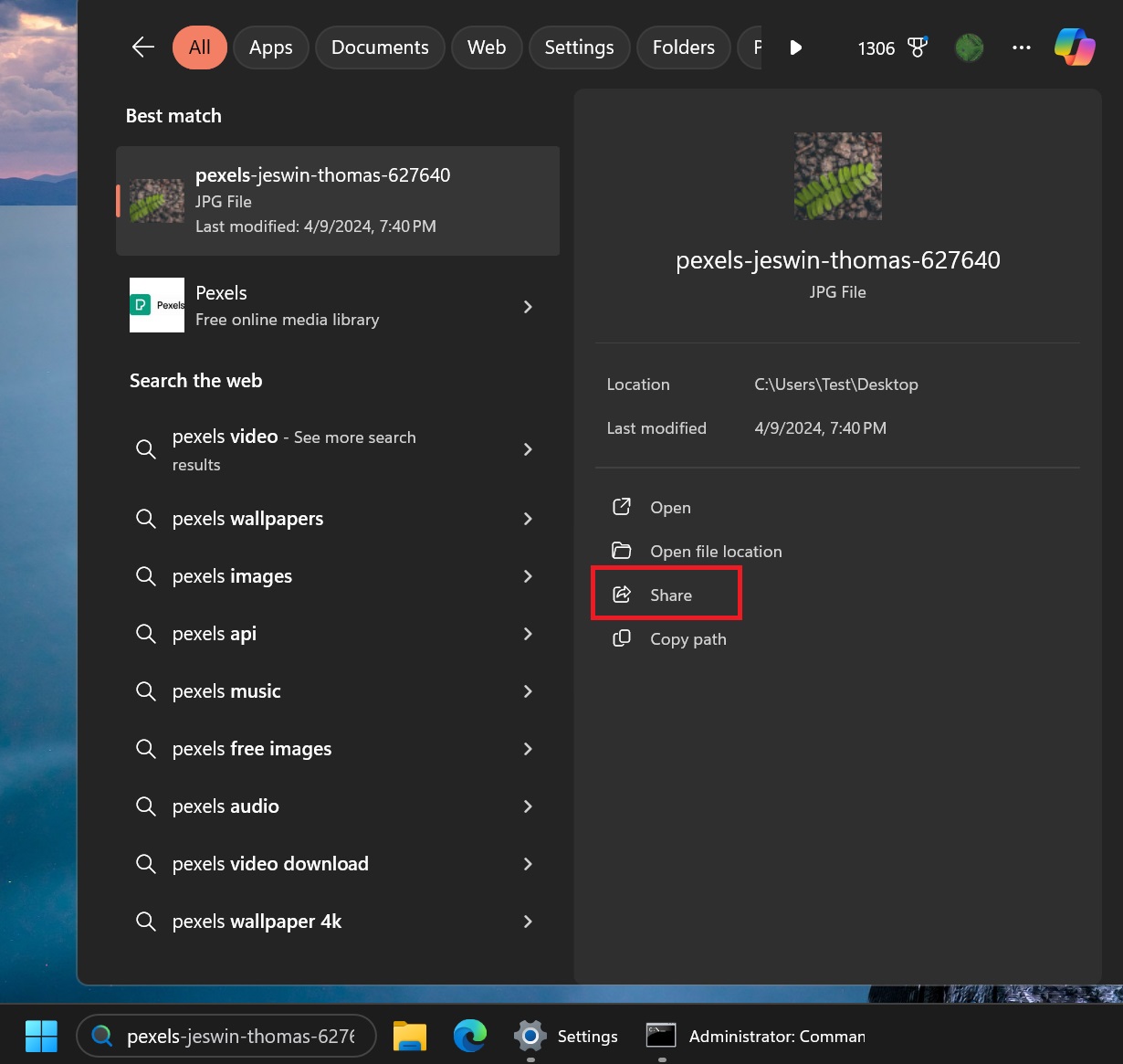Search the web for pexels music

click(x=338, y=691)
